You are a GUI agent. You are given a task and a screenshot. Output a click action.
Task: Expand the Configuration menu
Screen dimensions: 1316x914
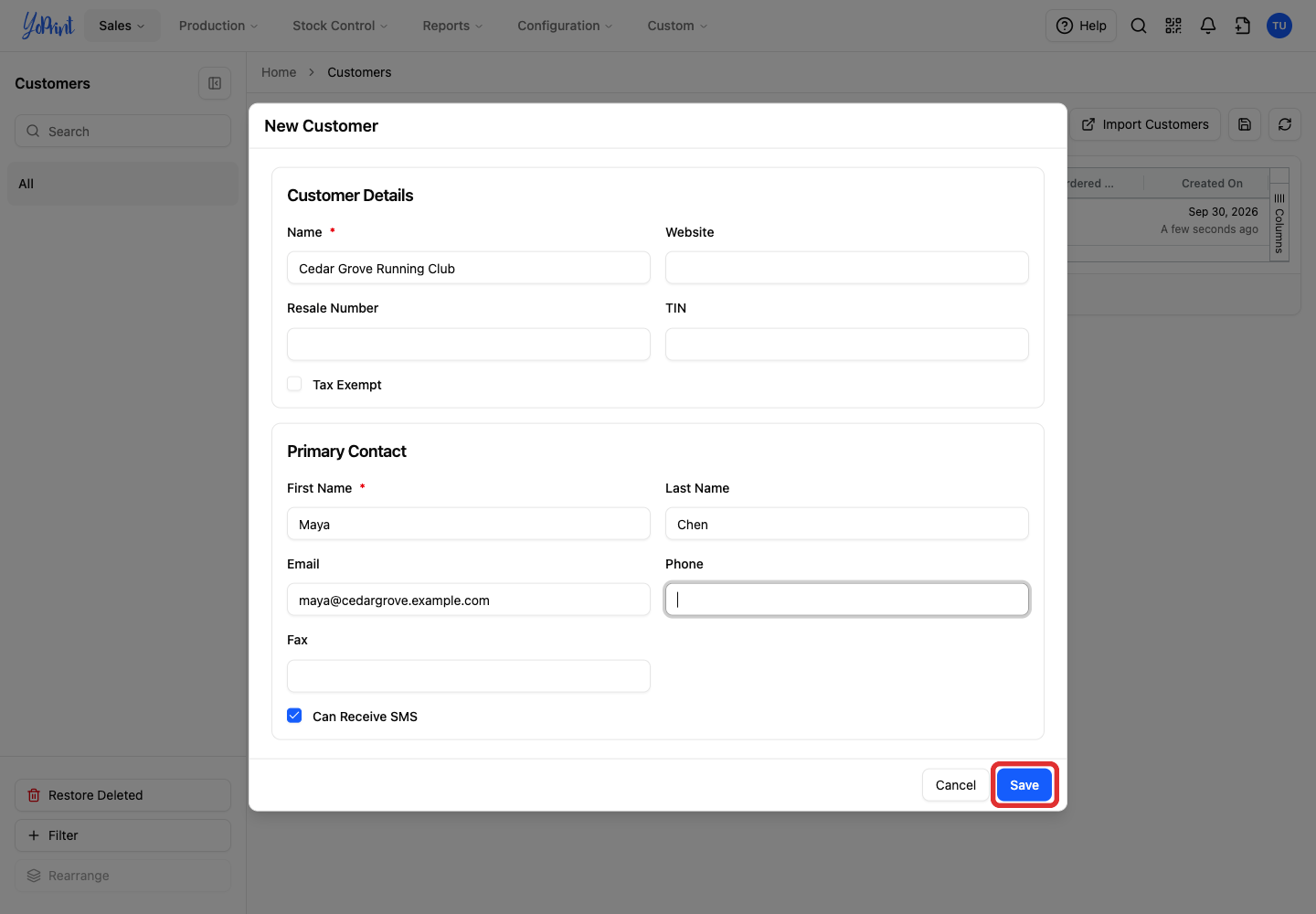tap(565, 26)
